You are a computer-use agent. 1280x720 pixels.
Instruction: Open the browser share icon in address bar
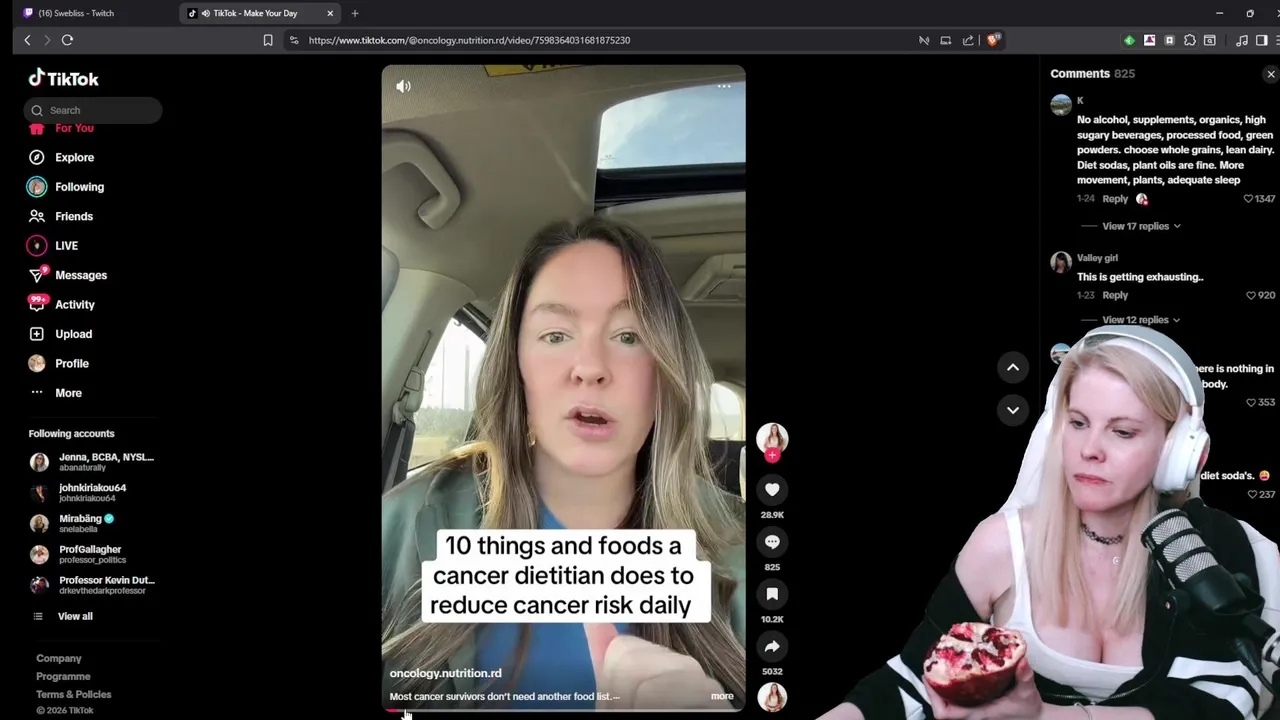click(x=968, y=40)
